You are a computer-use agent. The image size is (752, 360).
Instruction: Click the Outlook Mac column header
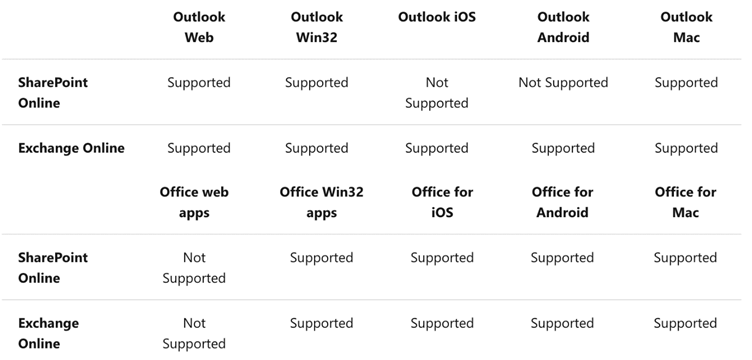click(686, 27)
